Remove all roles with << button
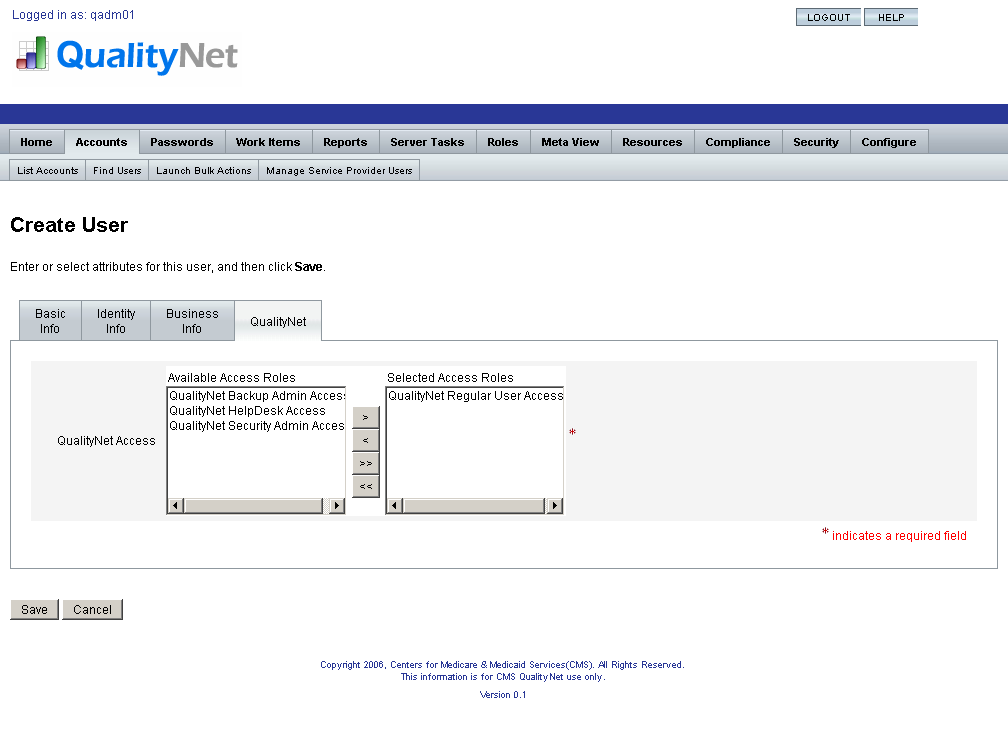Viewport: 1008px width, 731px height. 366,487
